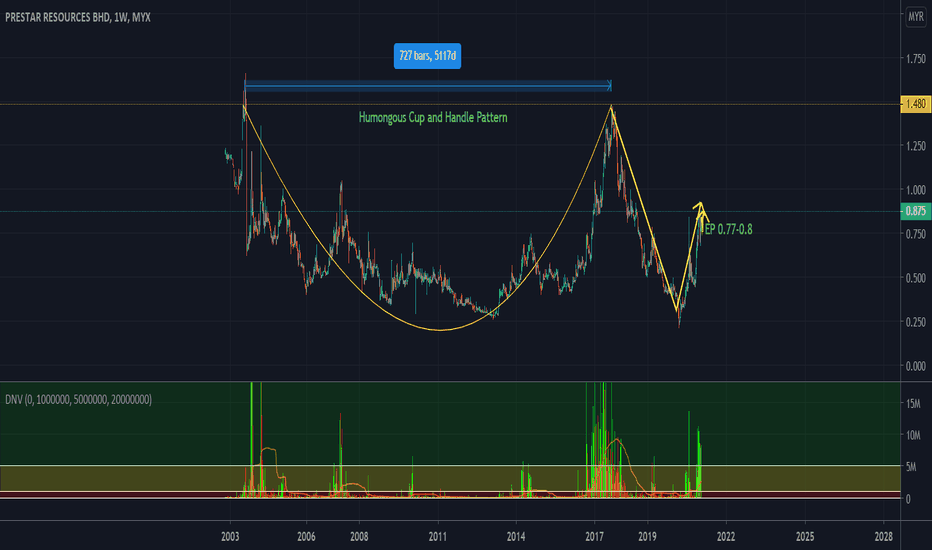Click the 0.000 price axis value
This screenshot has width=932, height=550.
point(915,366)
